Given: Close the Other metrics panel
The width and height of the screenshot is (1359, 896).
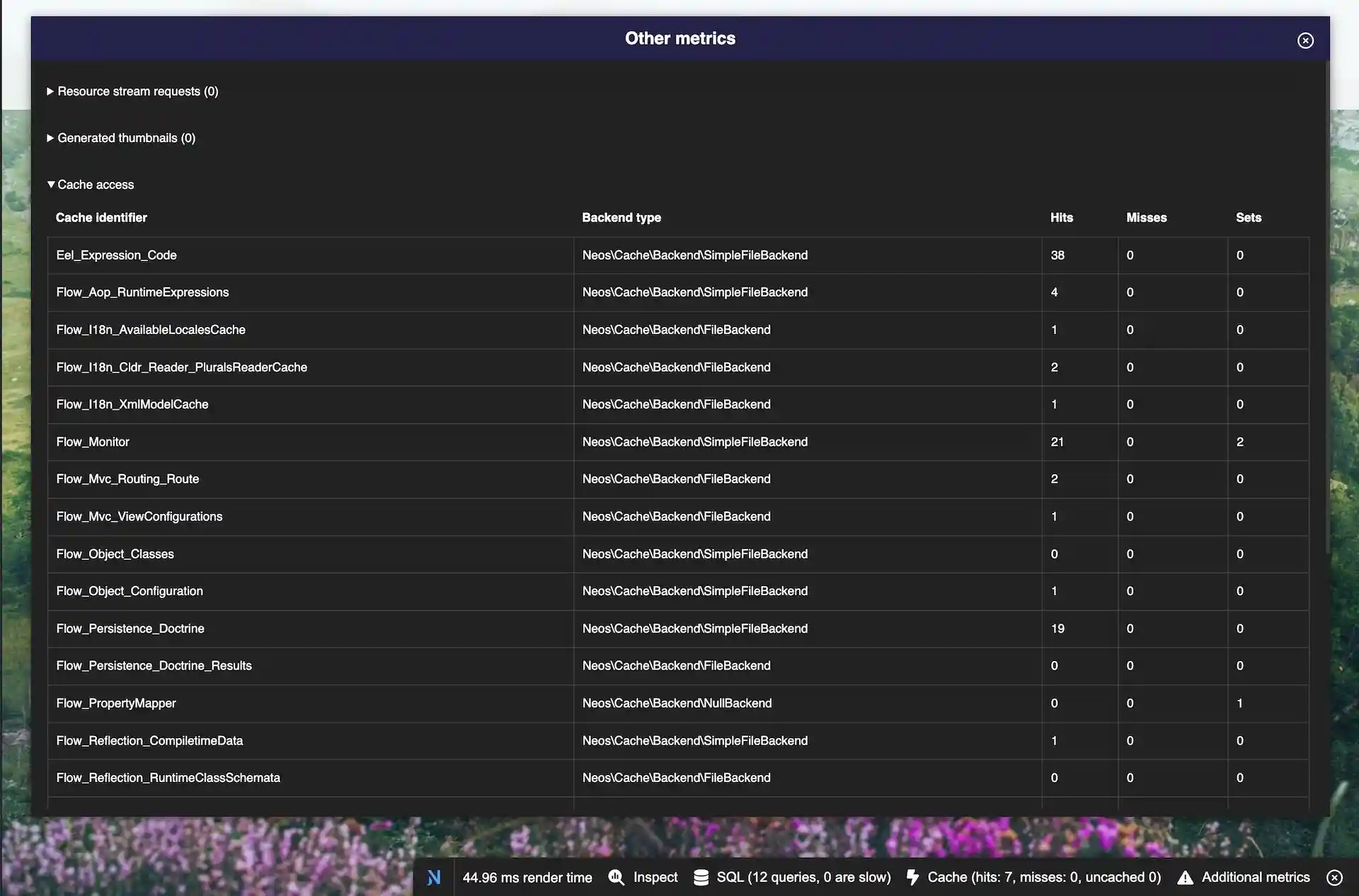Looking at the screenshot, I should (x=1304, y=40).
